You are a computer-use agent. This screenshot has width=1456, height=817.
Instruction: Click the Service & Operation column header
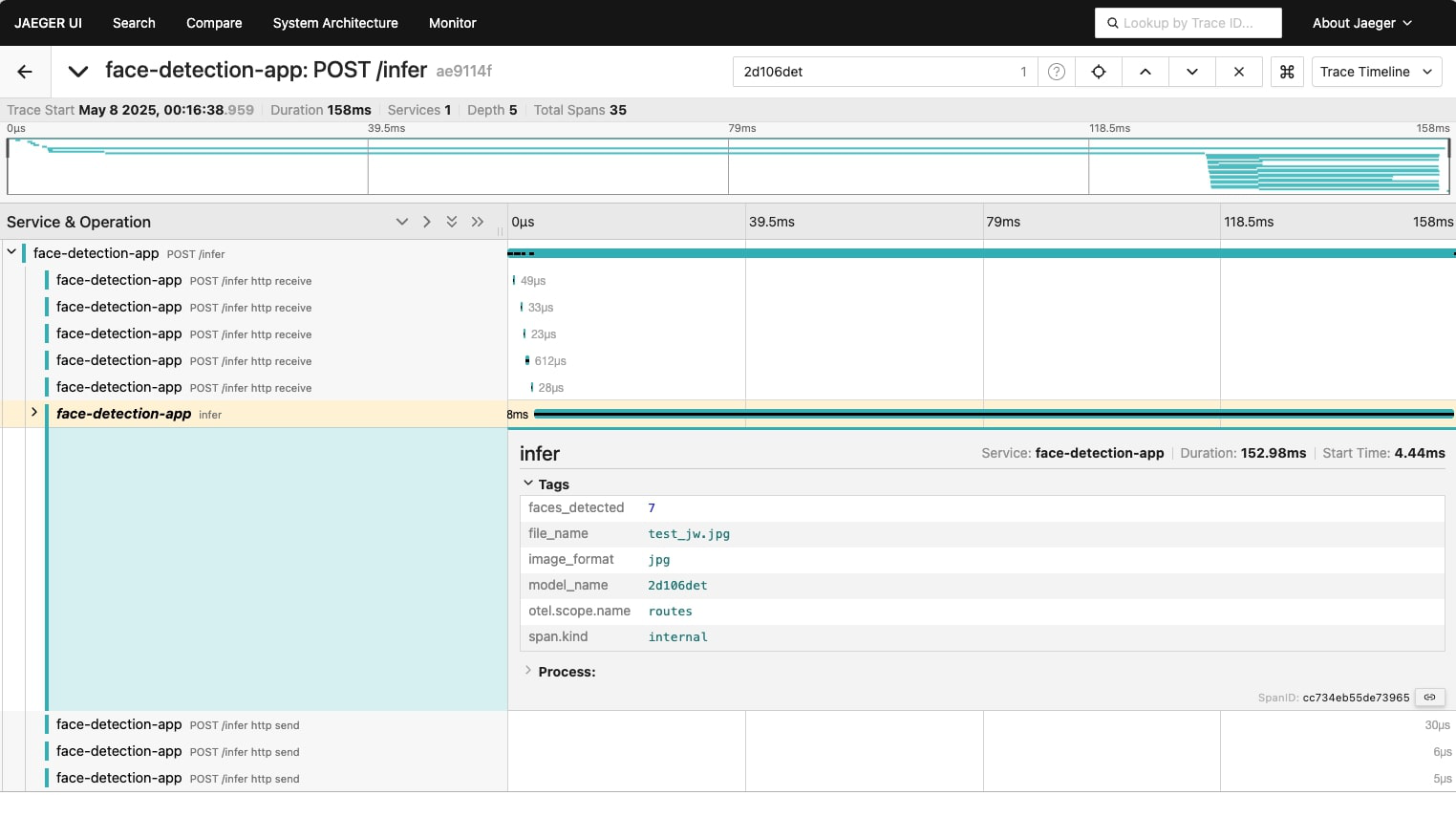click(78, 222)
